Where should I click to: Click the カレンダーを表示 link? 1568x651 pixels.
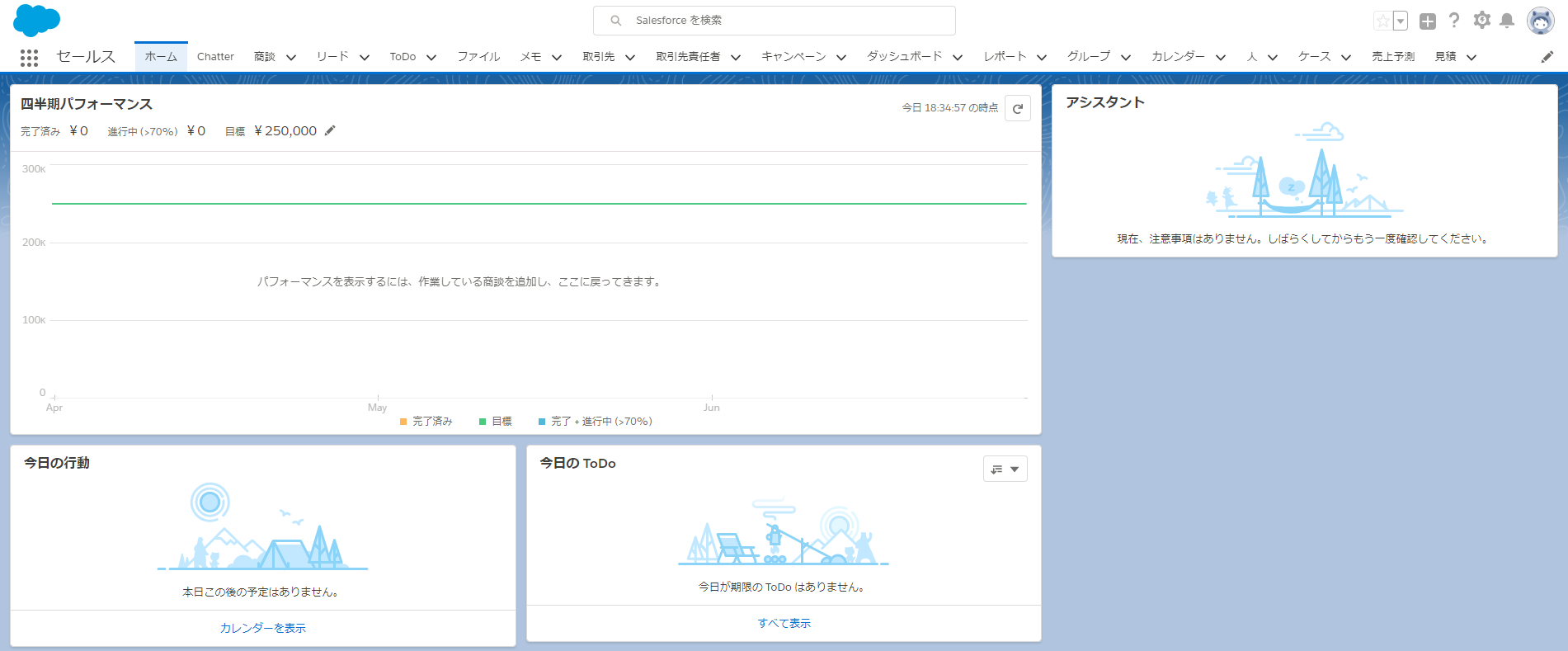pos(262,628)
